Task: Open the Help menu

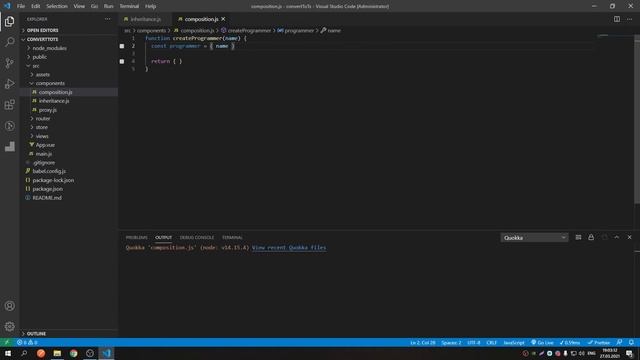Action: pos(151,6)
